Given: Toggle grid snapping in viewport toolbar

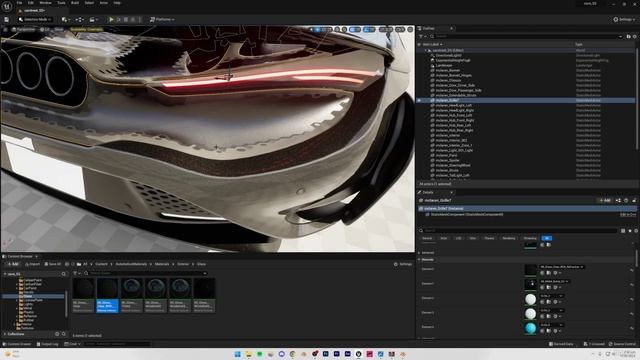Looking at the screenshot, I should (352, 29).
